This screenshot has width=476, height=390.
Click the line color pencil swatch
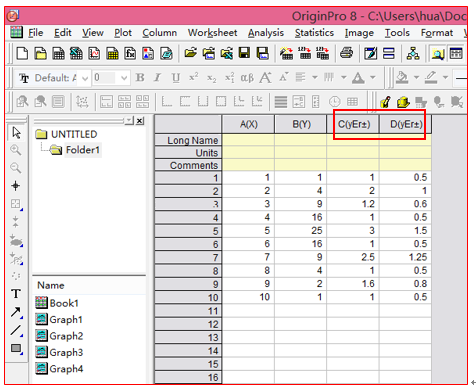click(x=431, y=78)
